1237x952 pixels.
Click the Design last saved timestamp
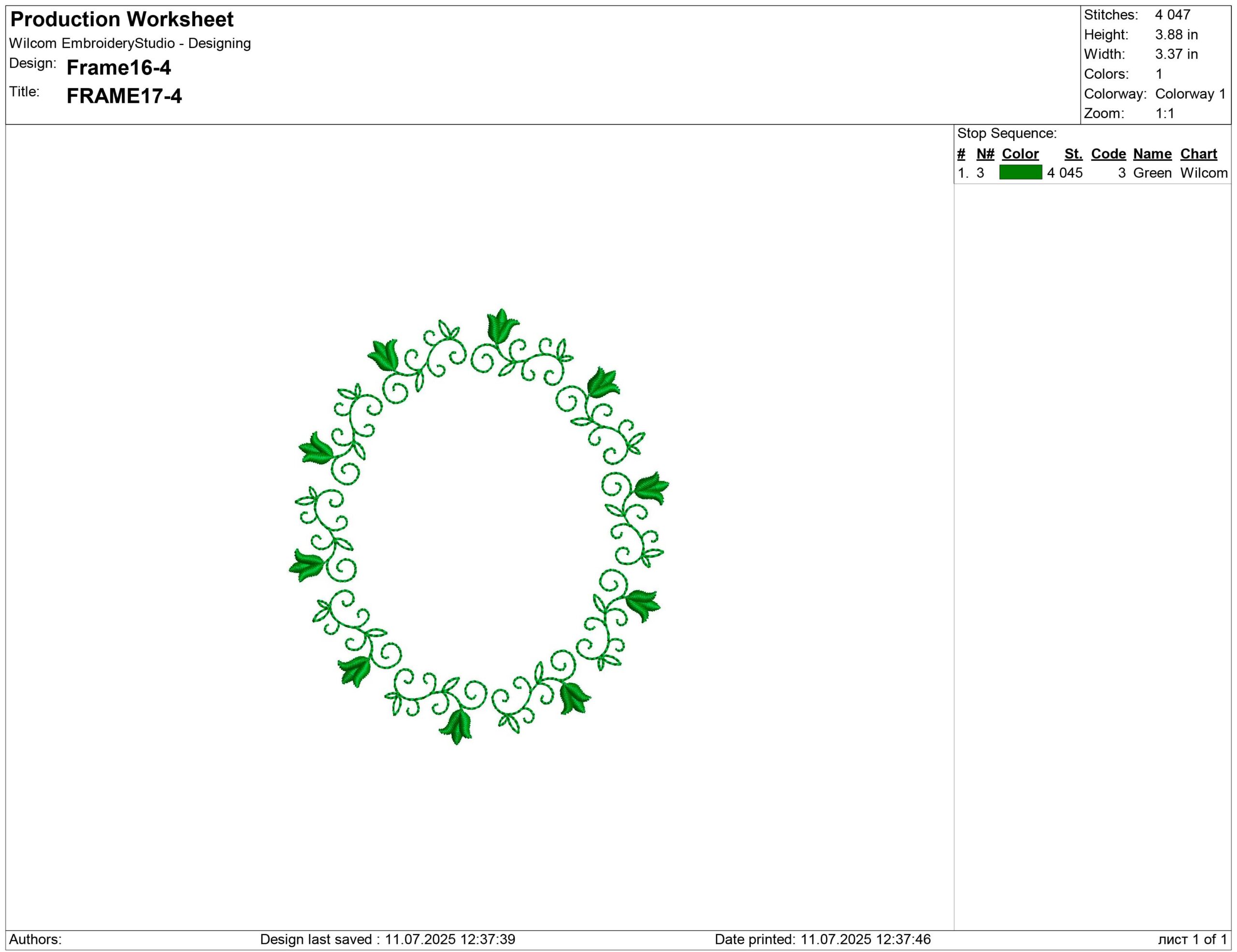click(388, 939)
